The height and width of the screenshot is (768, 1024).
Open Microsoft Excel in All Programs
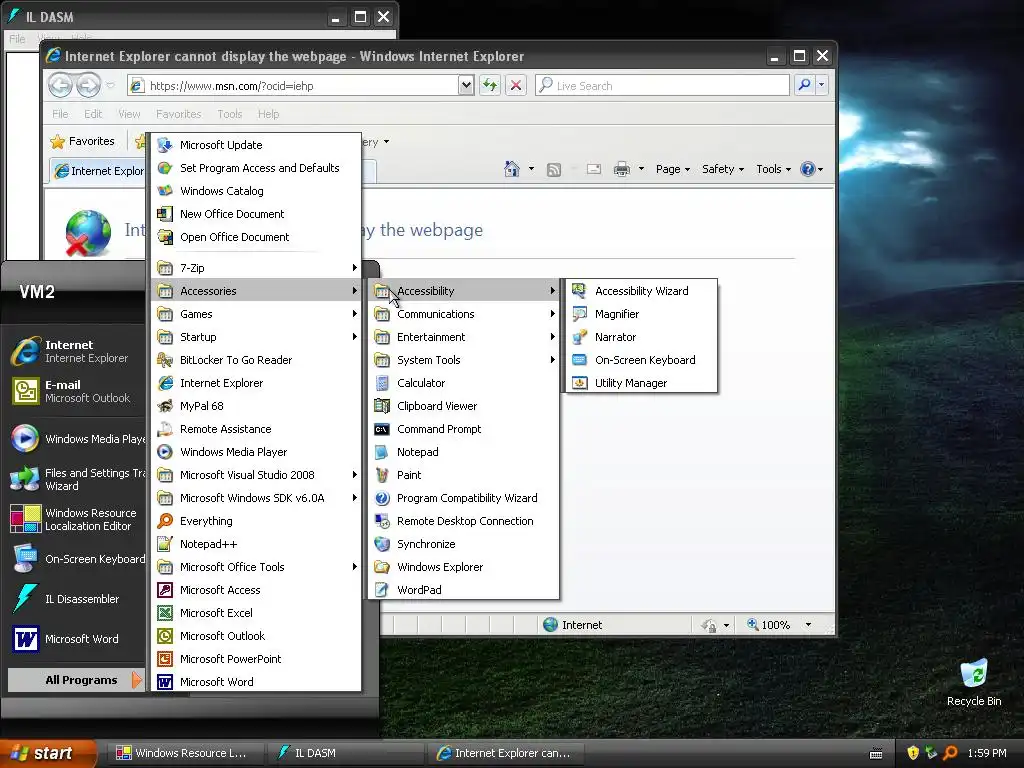pos(256,613)
